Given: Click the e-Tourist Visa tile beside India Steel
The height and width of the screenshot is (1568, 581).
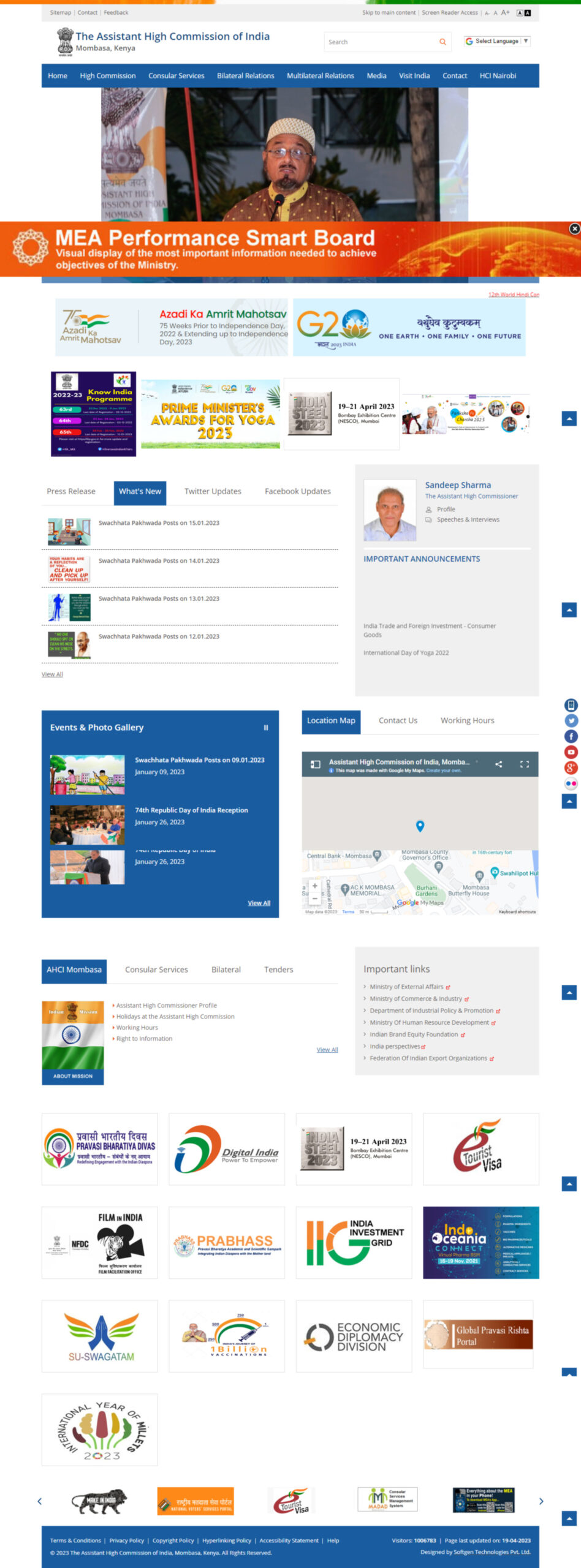Looking at the screenshot, I should click(x=481, y=1149).
